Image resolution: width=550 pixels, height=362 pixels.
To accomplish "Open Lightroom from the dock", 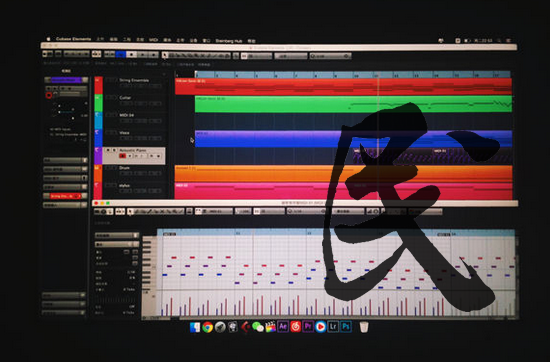I will (333, 327).
